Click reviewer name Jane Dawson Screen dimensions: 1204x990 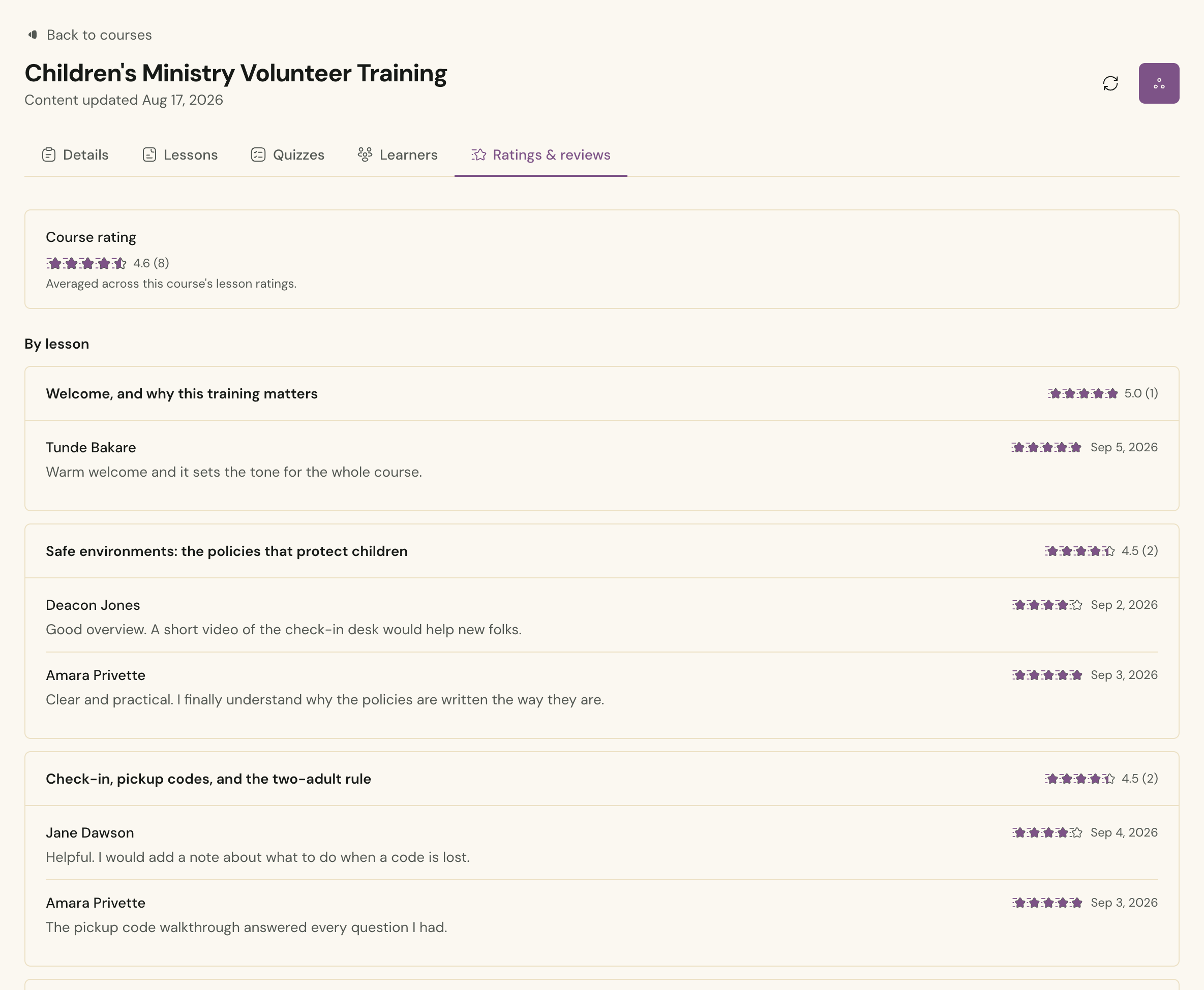point(89,832)
